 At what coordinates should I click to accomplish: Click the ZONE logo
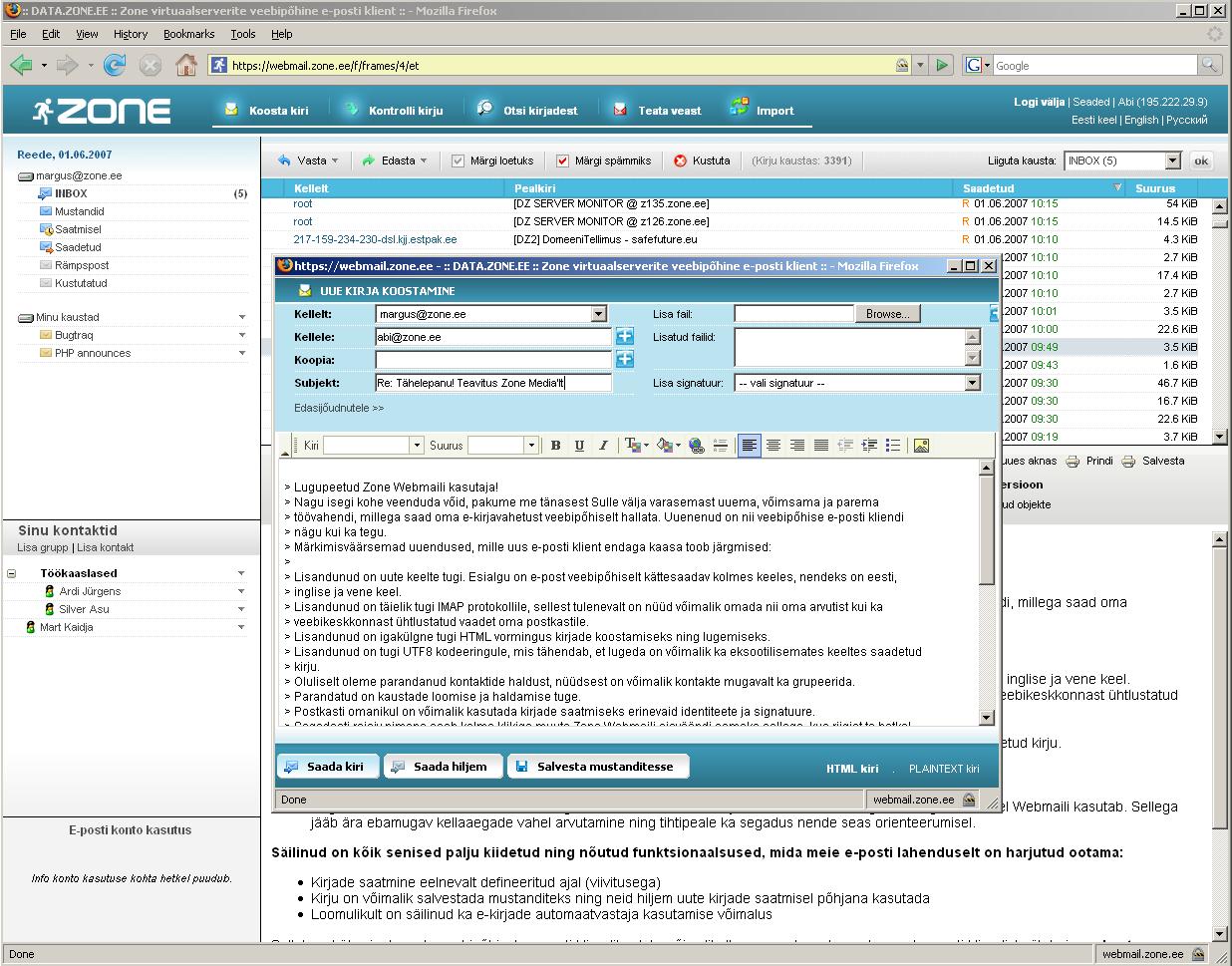(102, 111)
